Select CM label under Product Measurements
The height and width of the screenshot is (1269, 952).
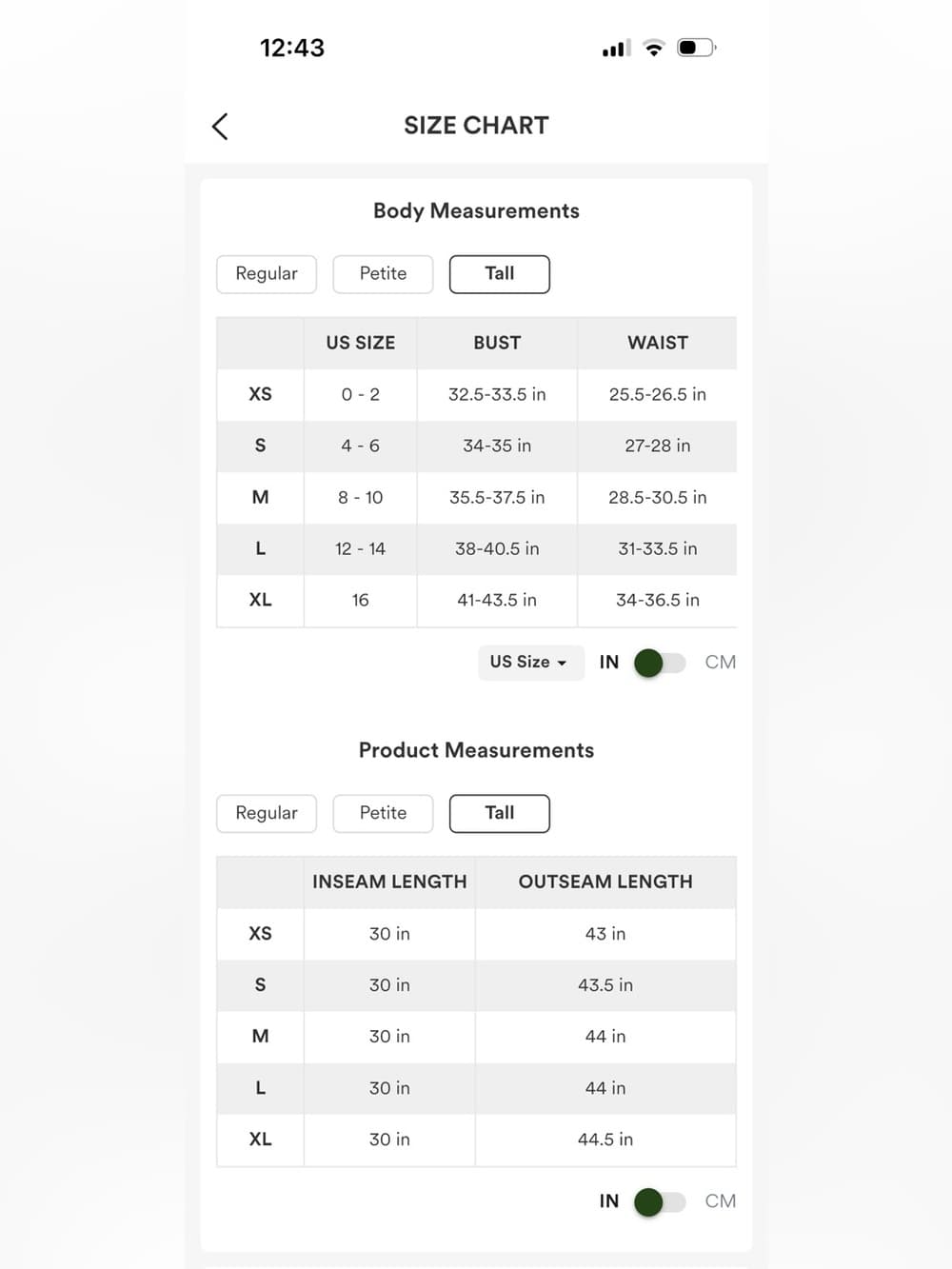coord(721,1201)
